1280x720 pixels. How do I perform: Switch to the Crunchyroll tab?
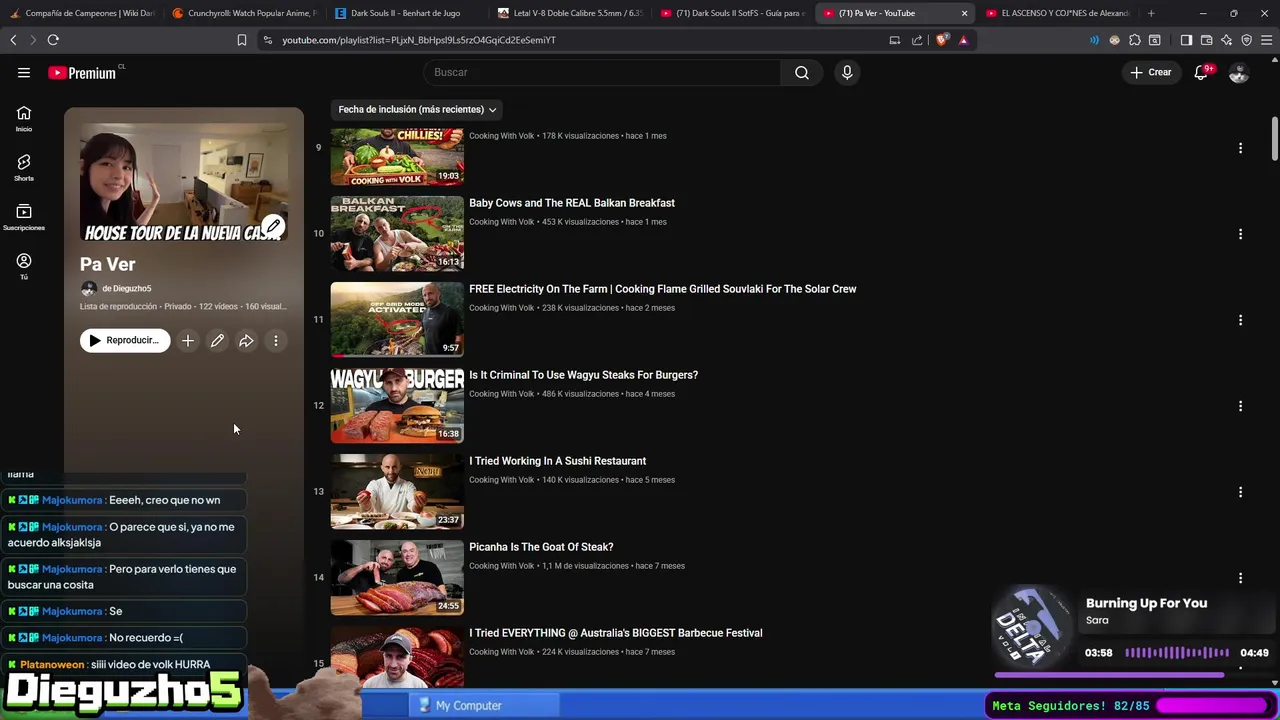tap(243, 13)
